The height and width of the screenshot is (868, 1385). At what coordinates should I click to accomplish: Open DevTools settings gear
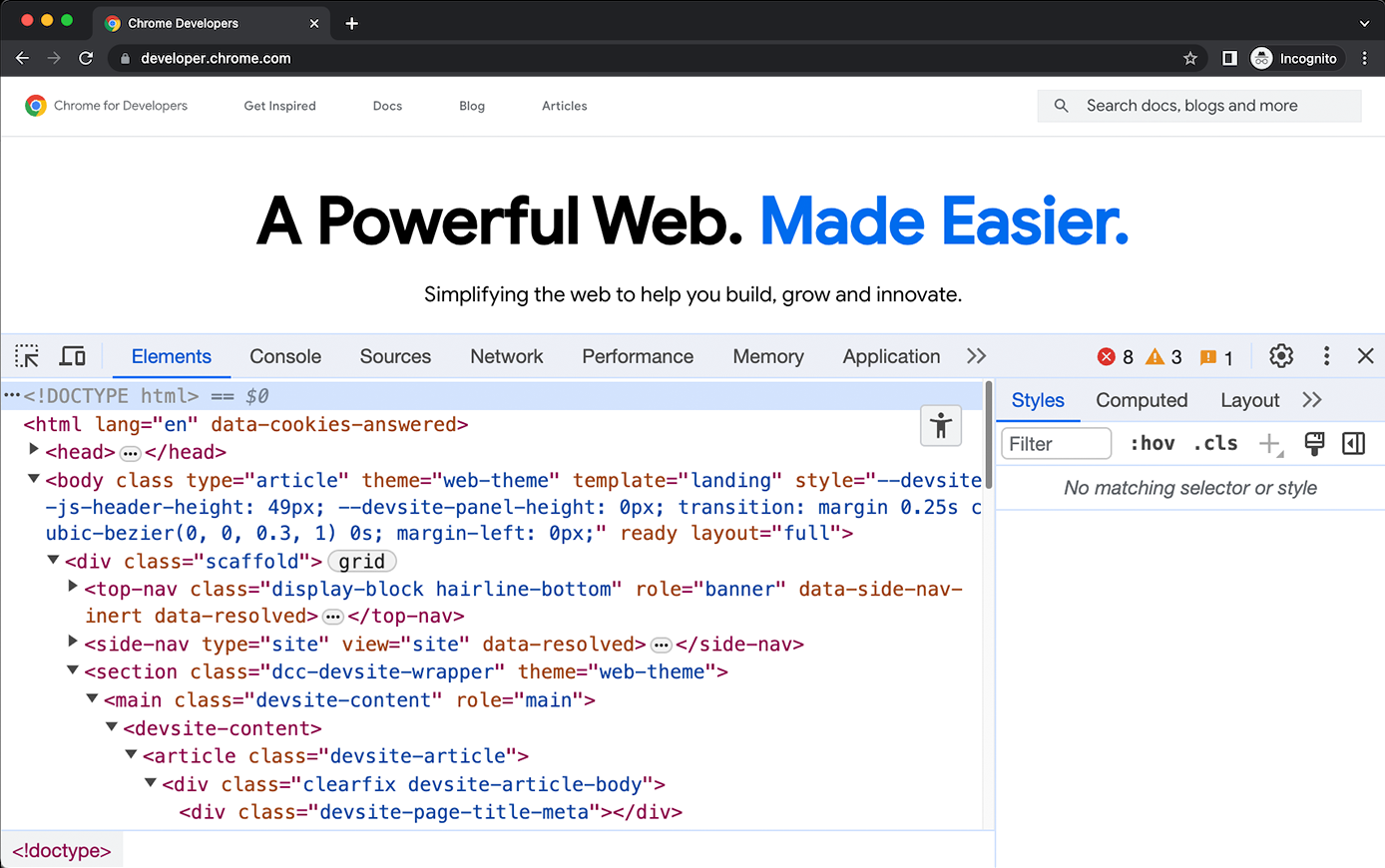(x=1281, y=356)
